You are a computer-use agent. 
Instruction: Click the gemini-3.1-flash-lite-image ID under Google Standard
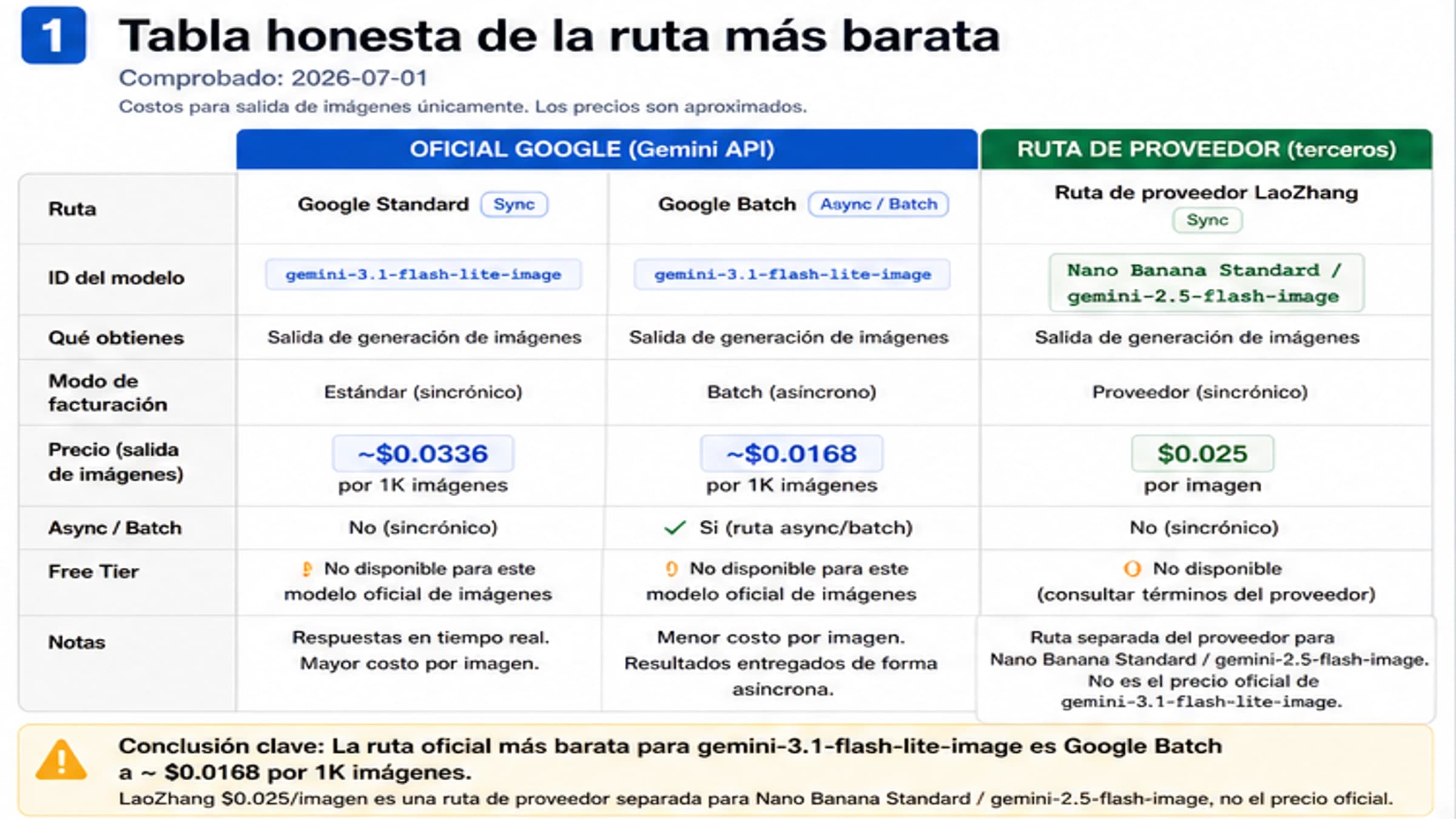(423, 275)
